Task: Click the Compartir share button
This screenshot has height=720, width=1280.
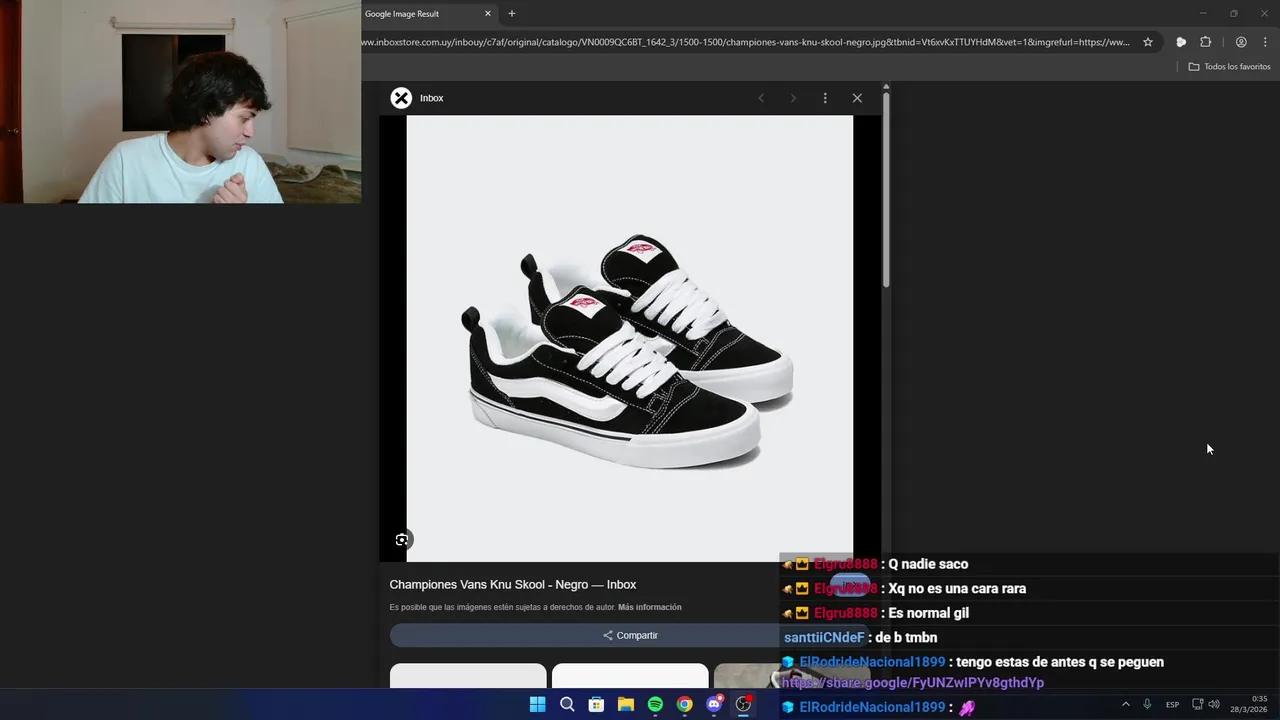Action: (630, 635)
